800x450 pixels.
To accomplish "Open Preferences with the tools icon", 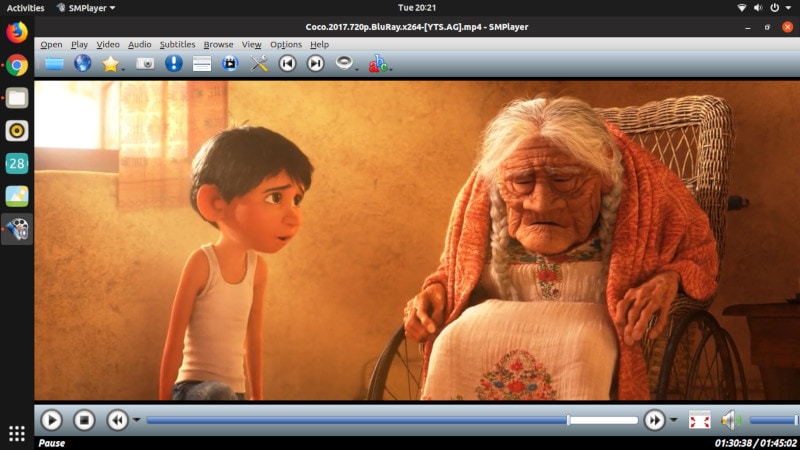I will (259, 64).
